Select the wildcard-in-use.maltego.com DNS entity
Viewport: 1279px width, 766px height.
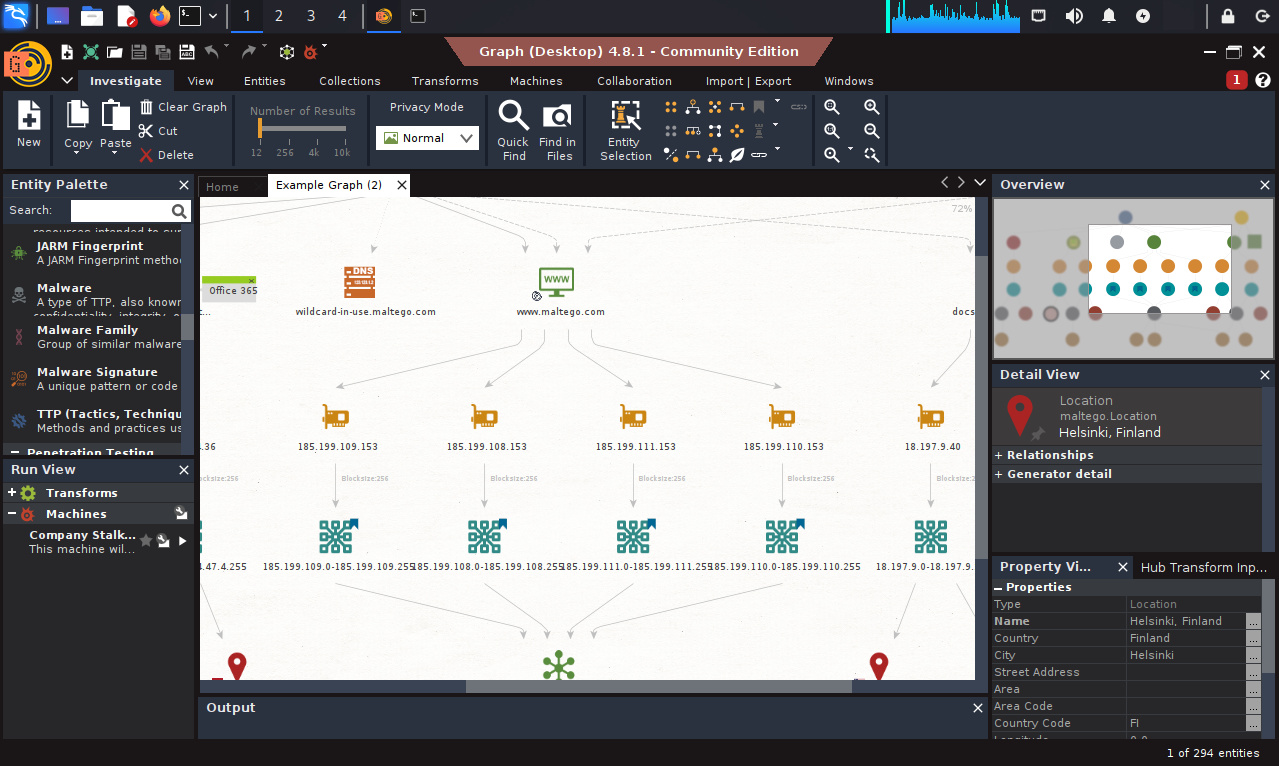tap(359, 281)
